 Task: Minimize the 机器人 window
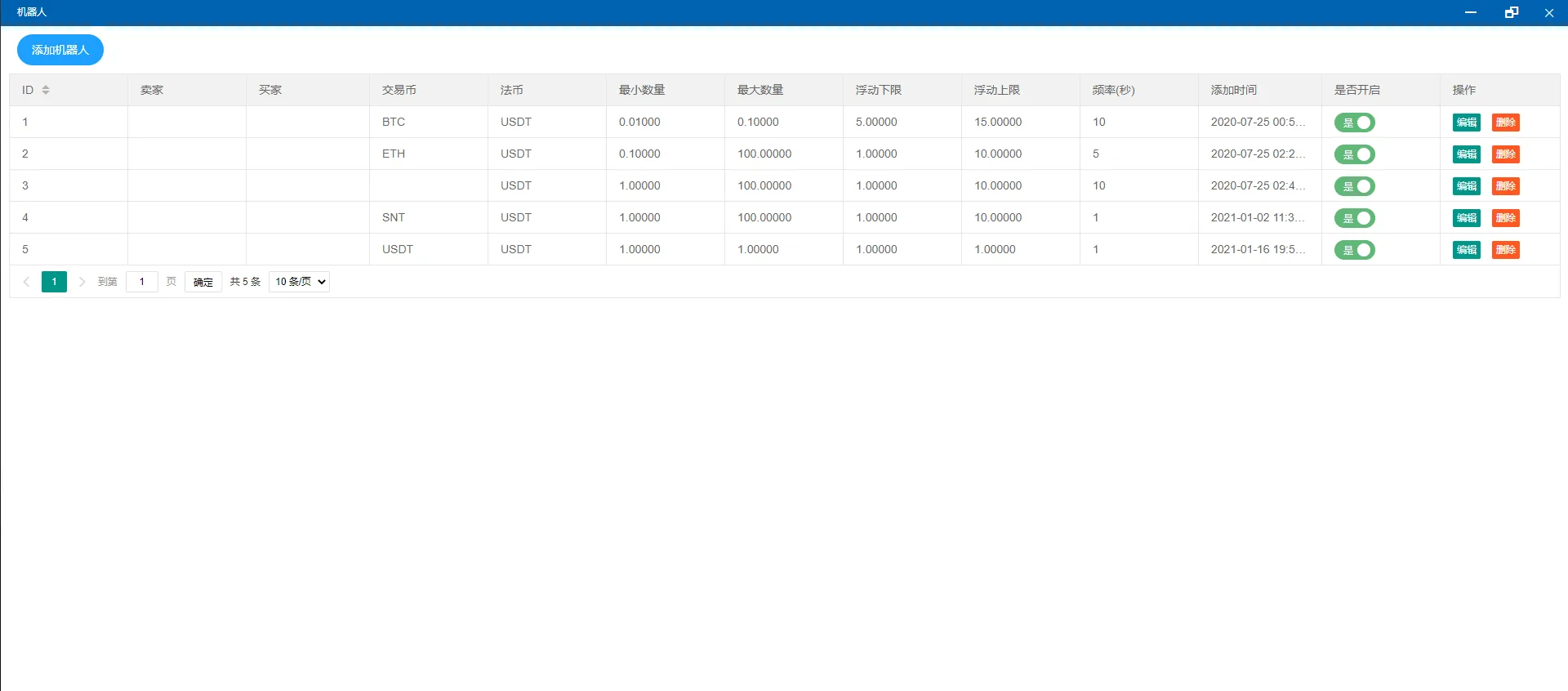(x=1470, y=12)
